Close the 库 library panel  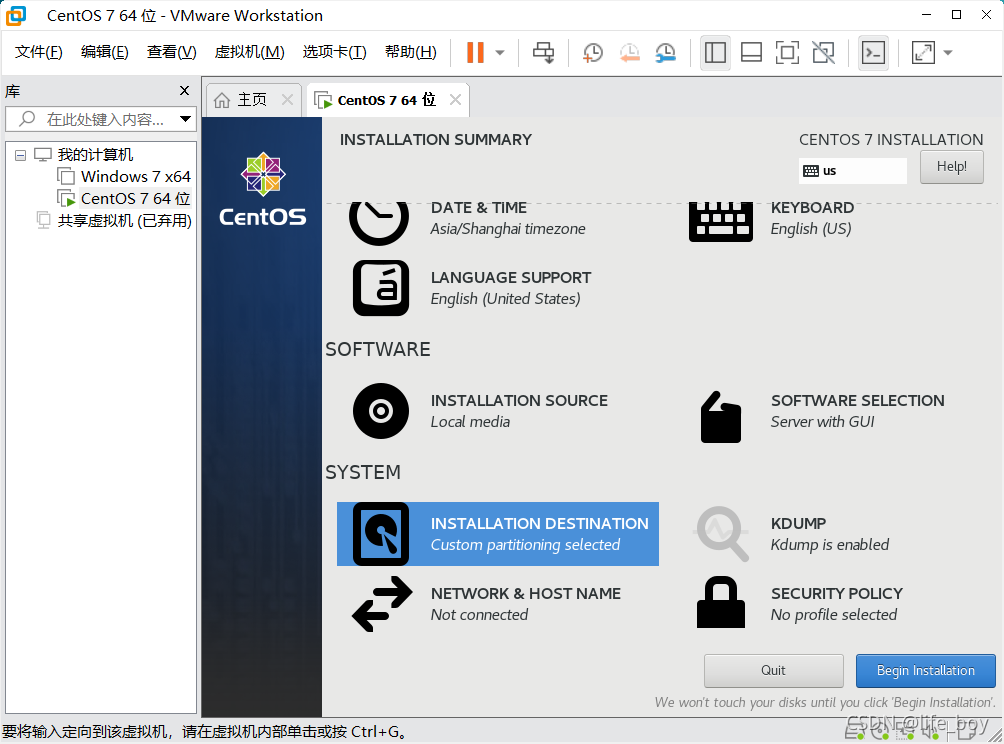click(x=184, y=91)
